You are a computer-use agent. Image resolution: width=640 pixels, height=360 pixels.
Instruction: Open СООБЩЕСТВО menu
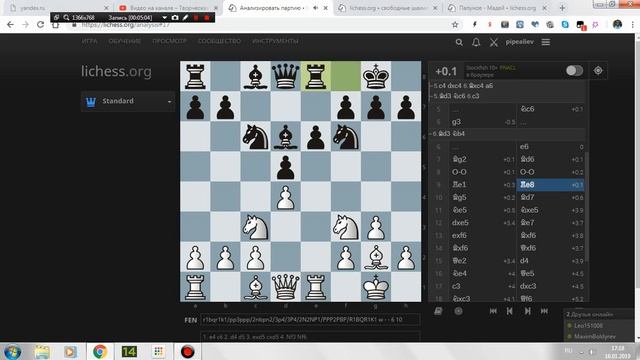coord(219,41)
